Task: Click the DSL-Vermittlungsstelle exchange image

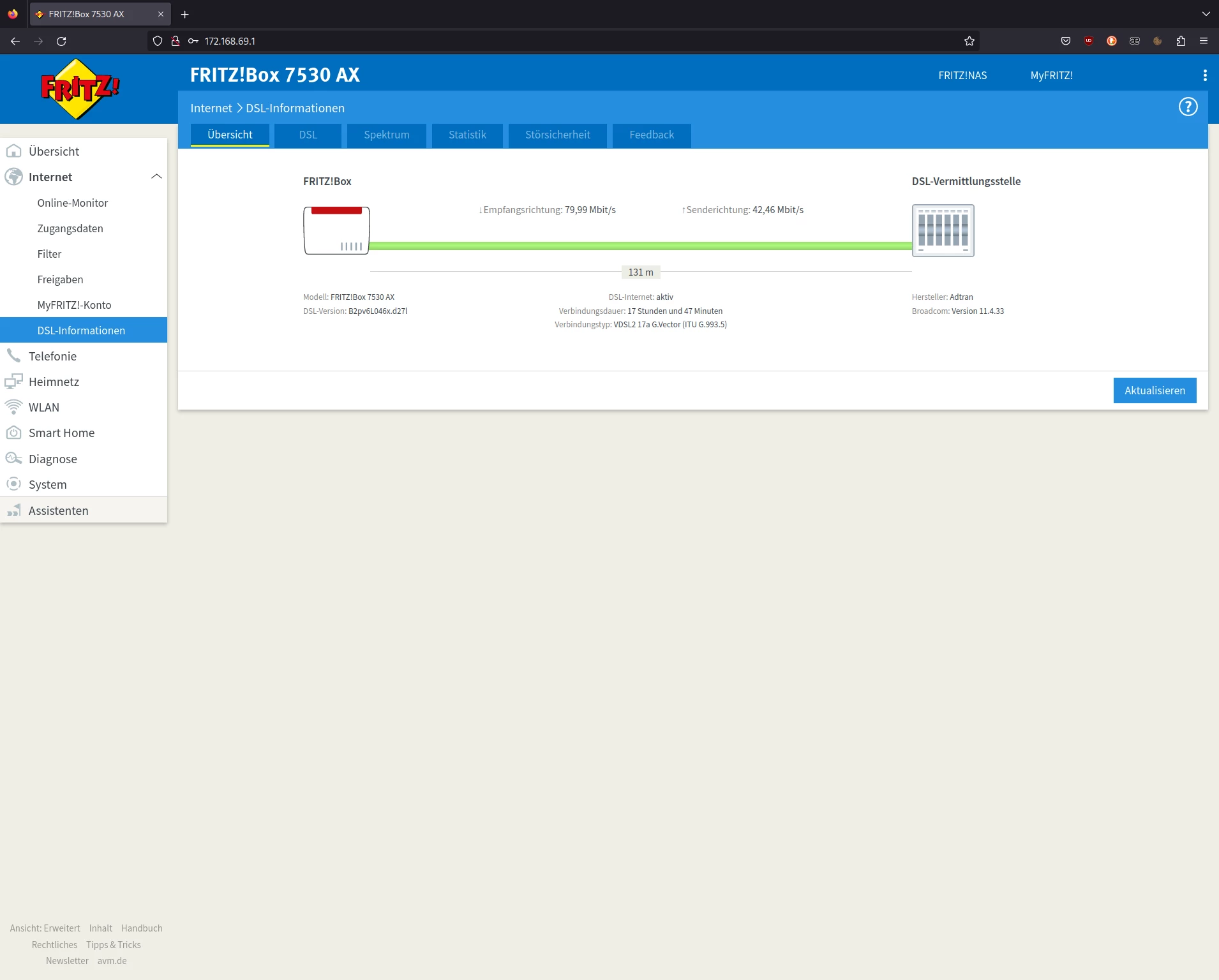Action: [943, 230]
